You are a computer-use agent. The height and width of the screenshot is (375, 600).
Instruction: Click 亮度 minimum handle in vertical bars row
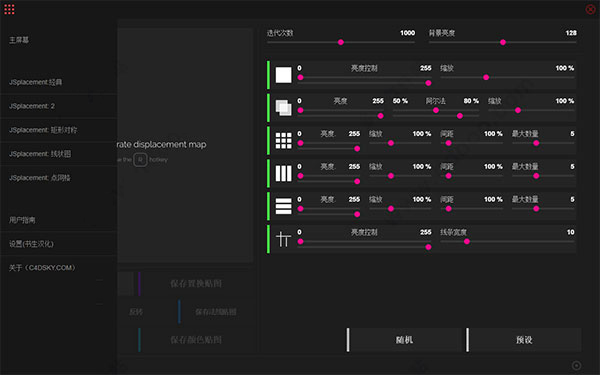point(300,176)
